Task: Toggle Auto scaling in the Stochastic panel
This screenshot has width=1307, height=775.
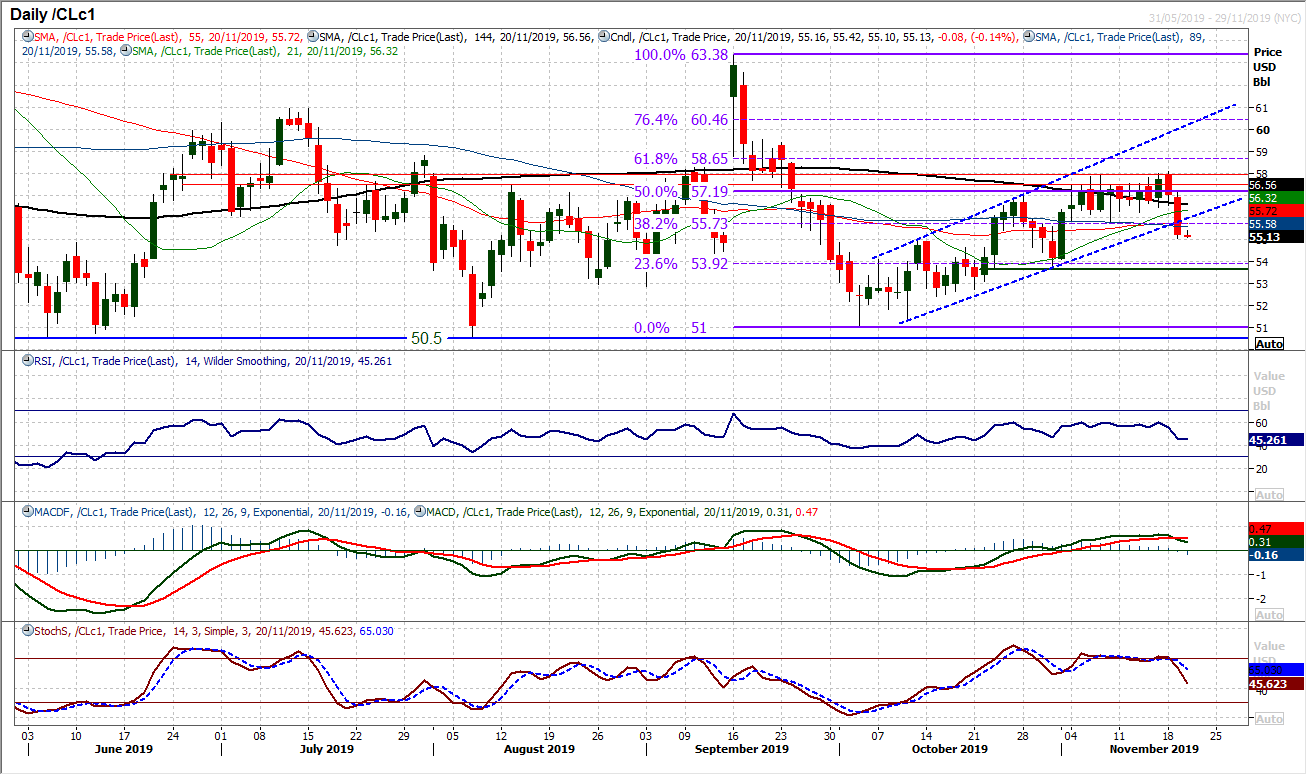Action: click(1268, 719)
